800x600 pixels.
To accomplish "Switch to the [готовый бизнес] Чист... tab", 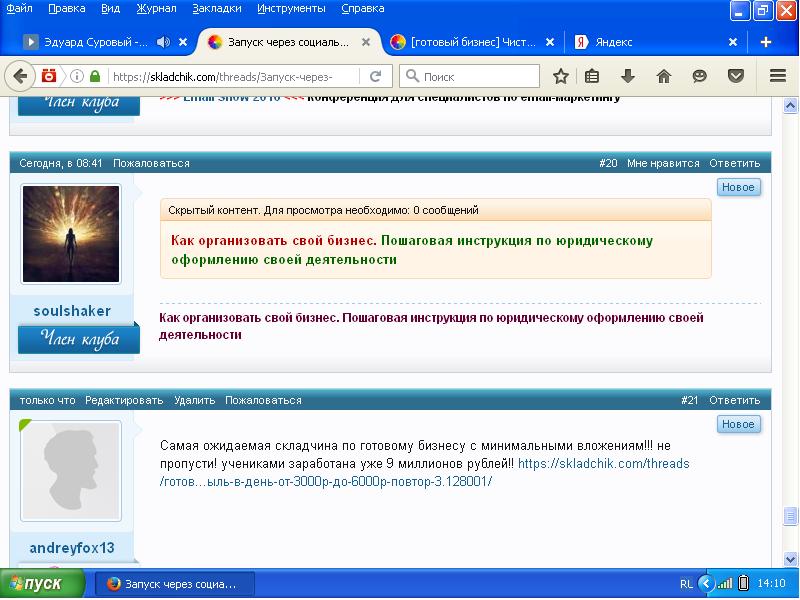I will point(473,42).
